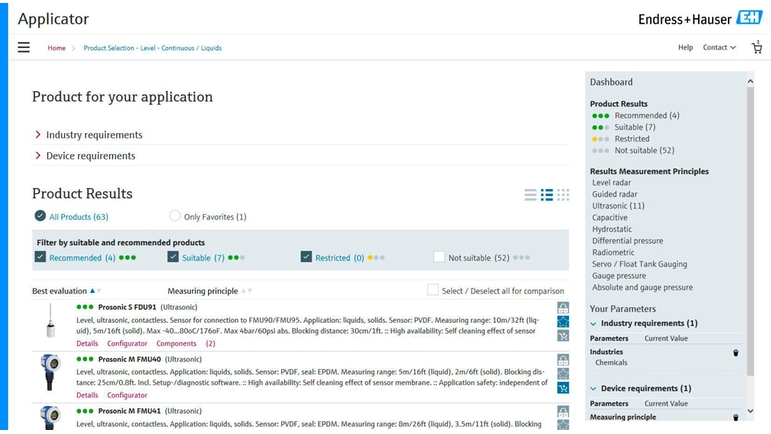Sort Measuring principle column arrows

(246, 291)
